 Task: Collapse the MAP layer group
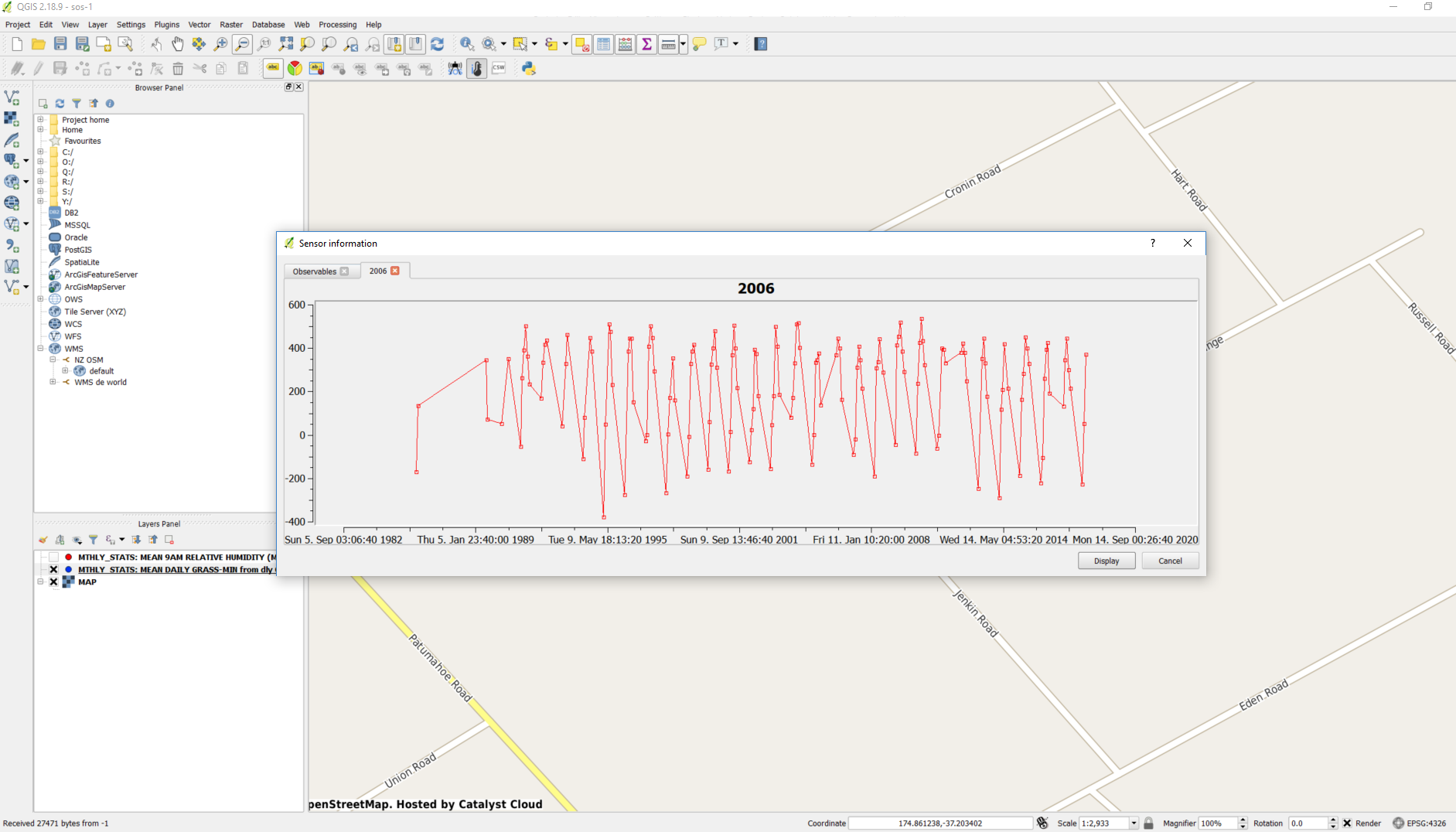pos(40,582)
